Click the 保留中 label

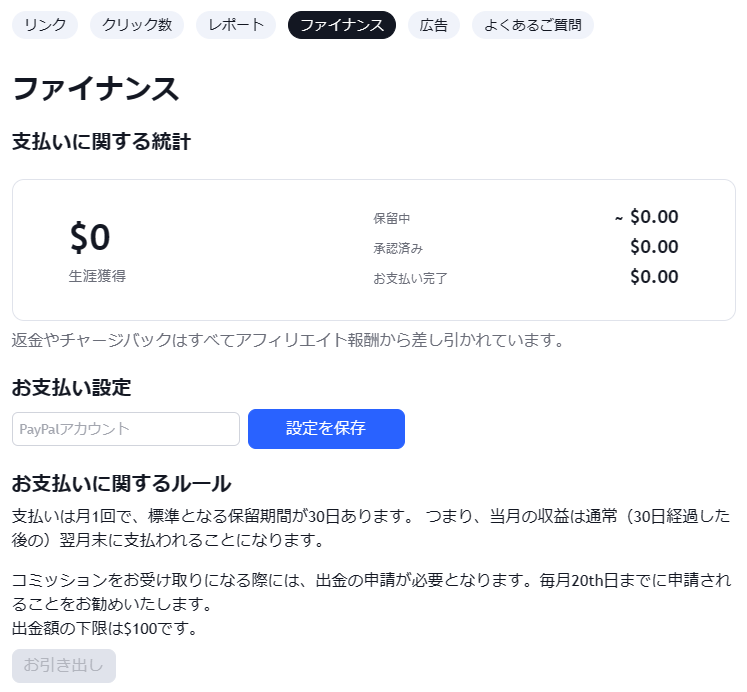pos(392,218)
